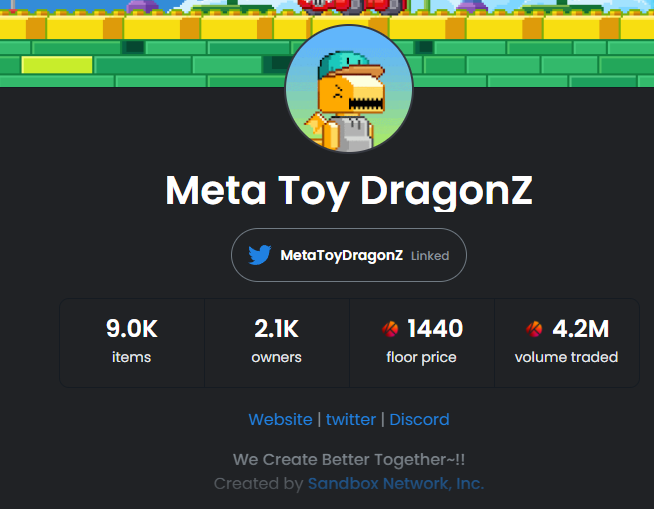Click the floor price label

(421, 358)
